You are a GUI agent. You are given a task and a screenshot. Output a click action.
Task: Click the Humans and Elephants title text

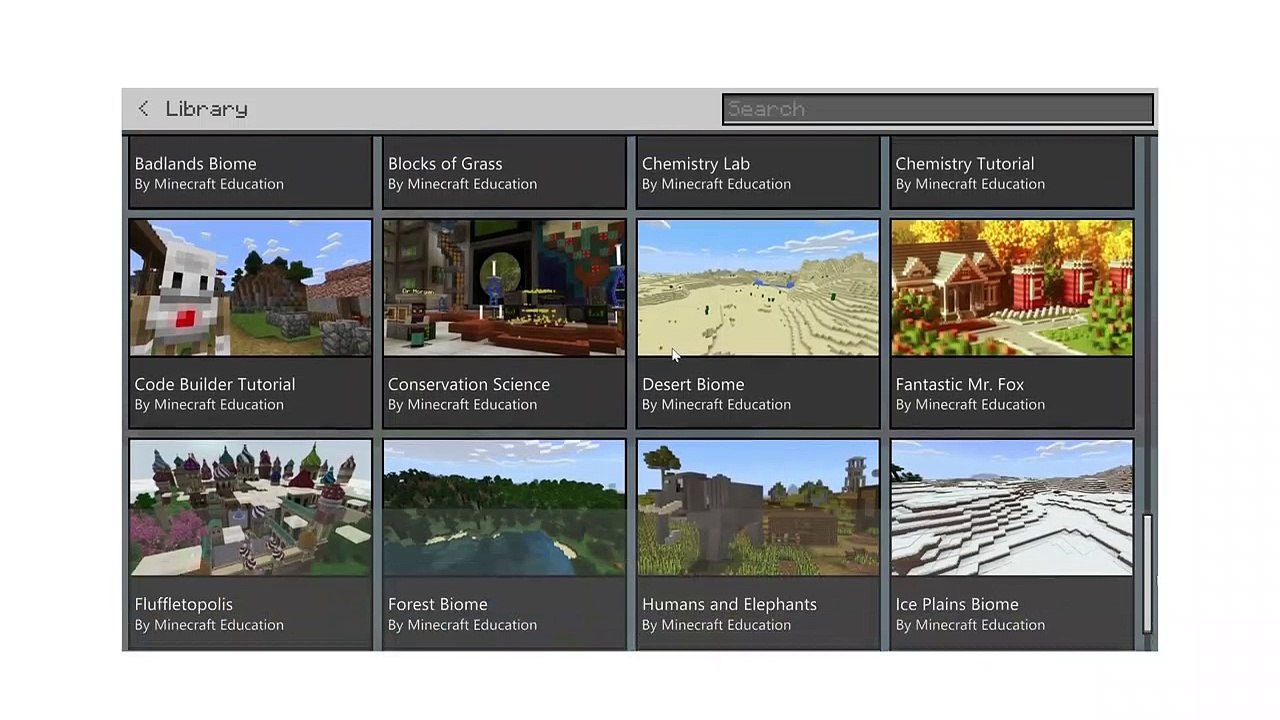(730, 604)
